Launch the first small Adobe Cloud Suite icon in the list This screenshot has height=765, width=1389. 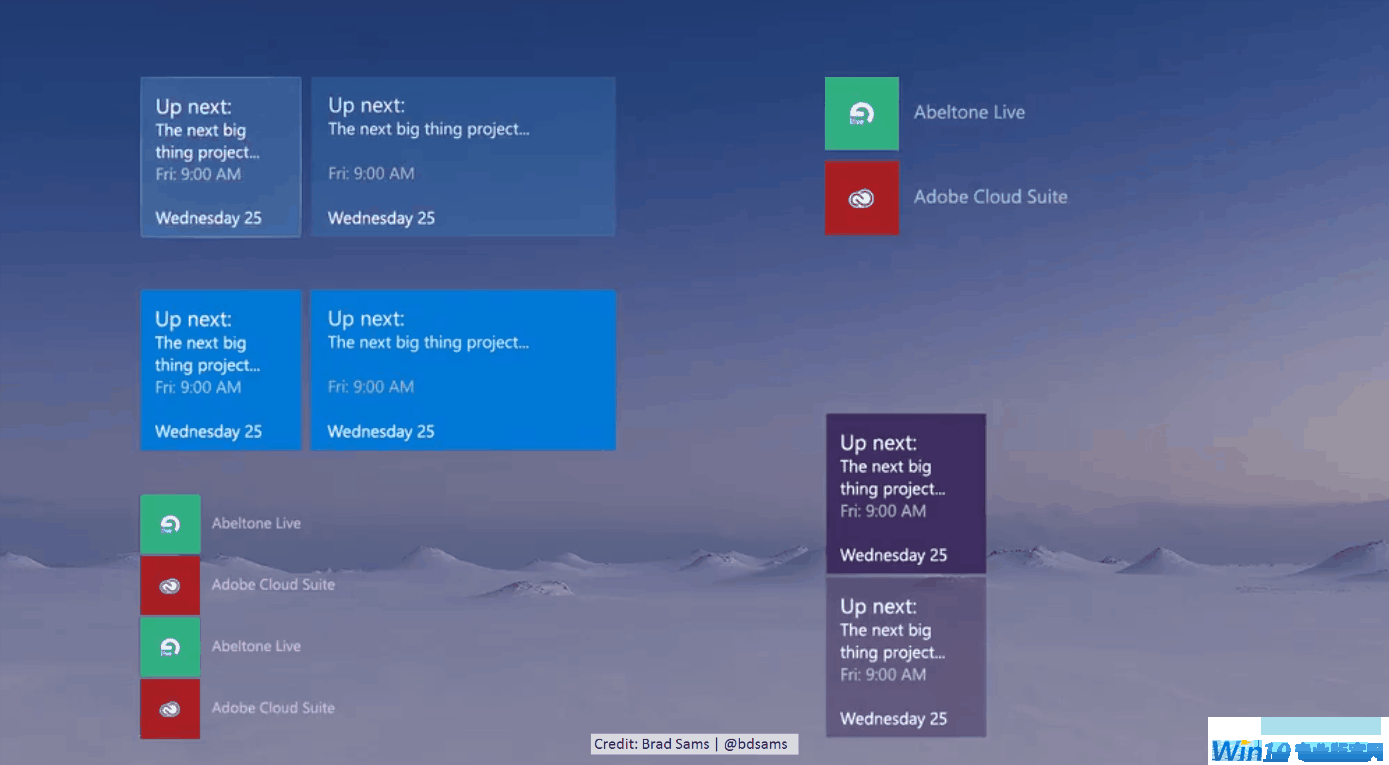pyautogui.click(x=170, y=586)
